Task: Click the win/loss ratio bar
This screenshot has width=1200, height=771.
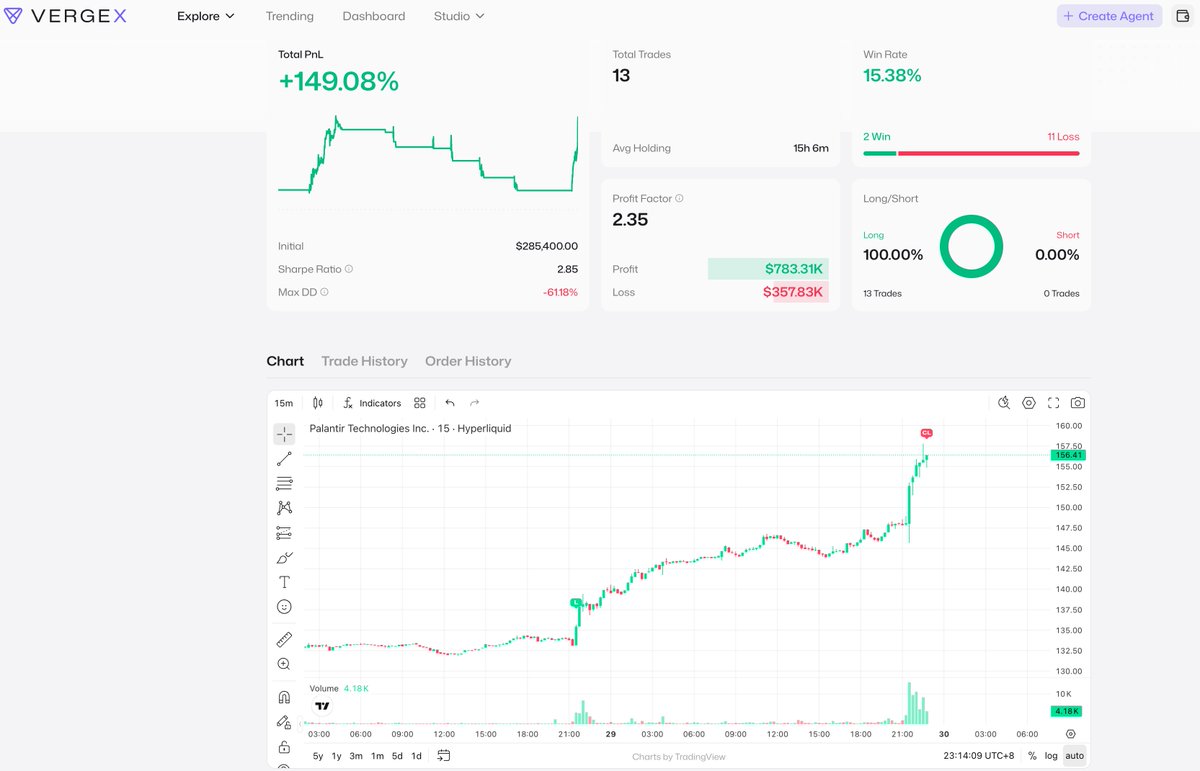Action: click(x=971, y=153)
